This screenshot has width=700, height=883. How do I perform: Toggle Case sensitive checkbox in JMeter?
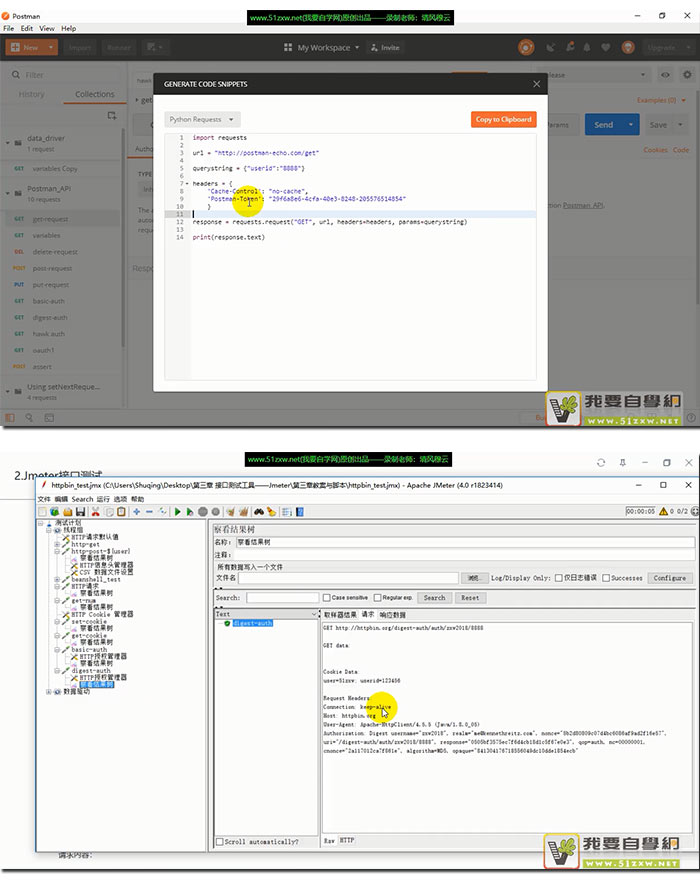tap(326, 597)
